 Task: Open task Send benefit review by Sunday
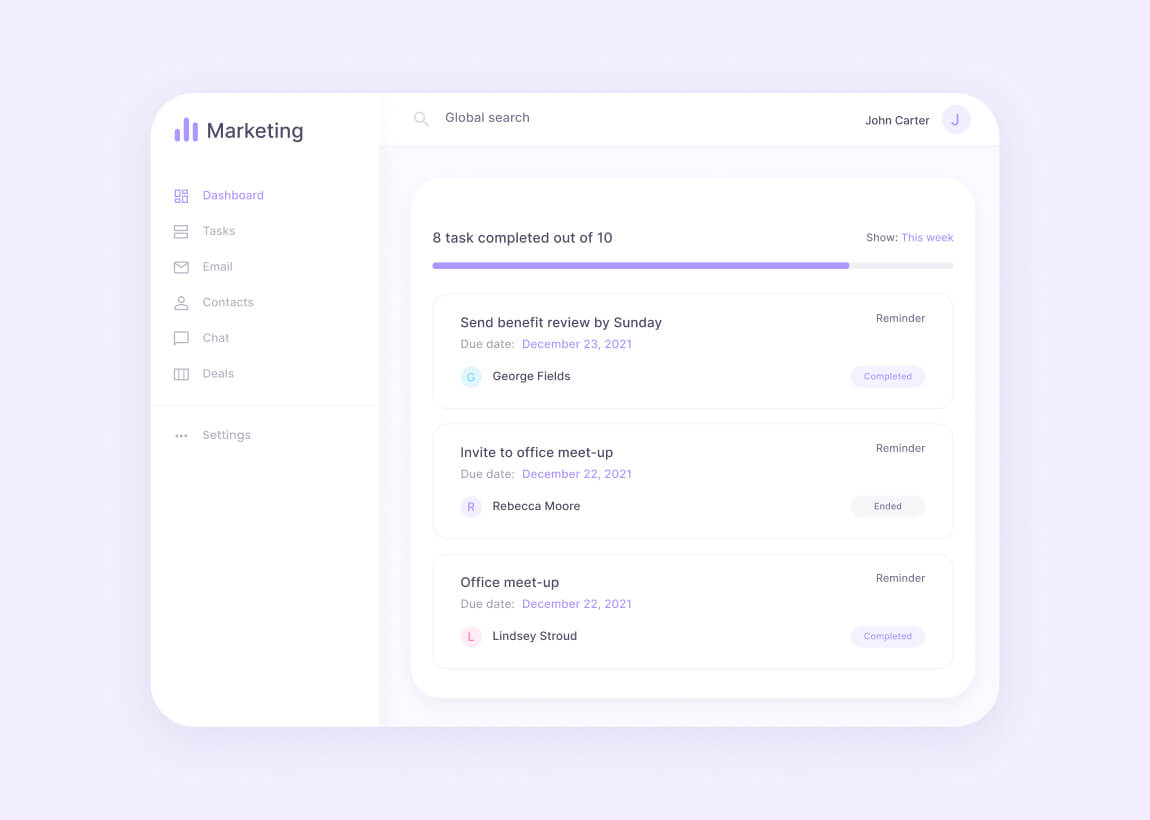coord(561,323)
